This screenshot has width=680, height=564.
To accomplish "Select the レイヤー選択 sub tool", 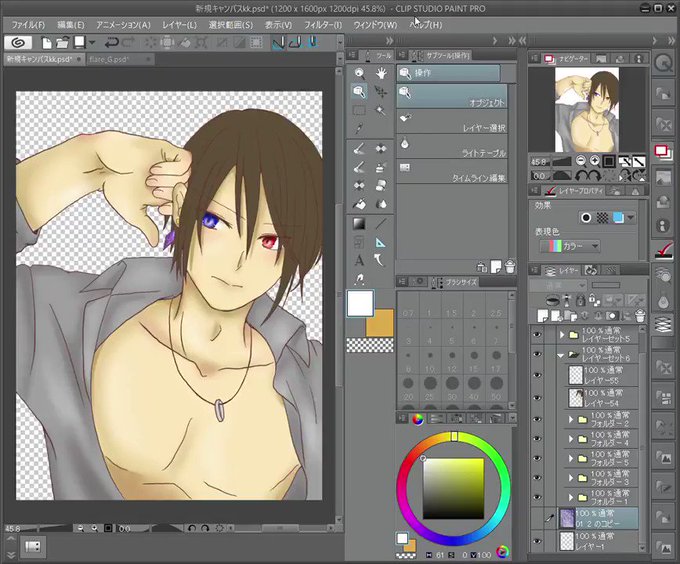I will (451, 121).
